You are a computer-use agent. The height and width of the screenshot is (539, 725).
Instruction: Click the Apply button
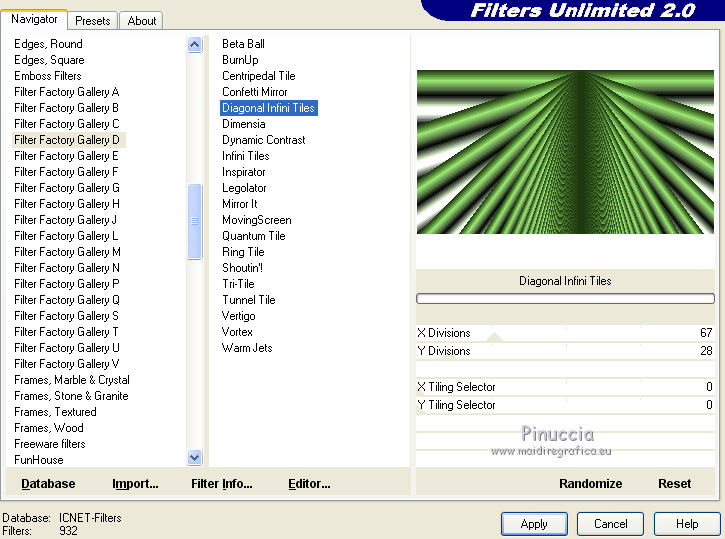[534, 524]
